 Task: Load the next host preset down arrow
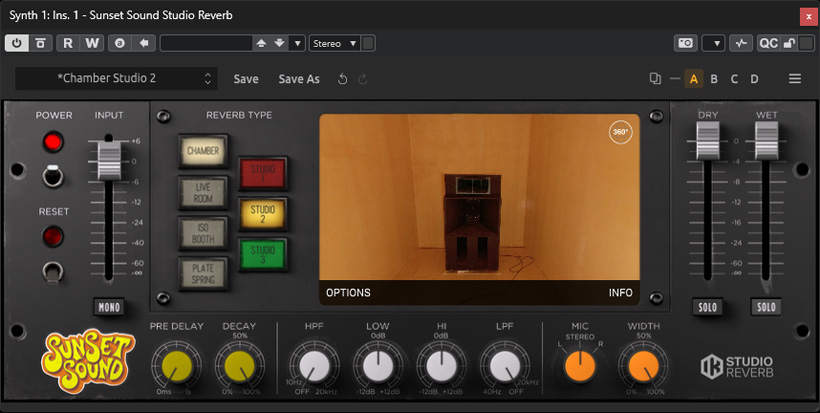[280, 43]
